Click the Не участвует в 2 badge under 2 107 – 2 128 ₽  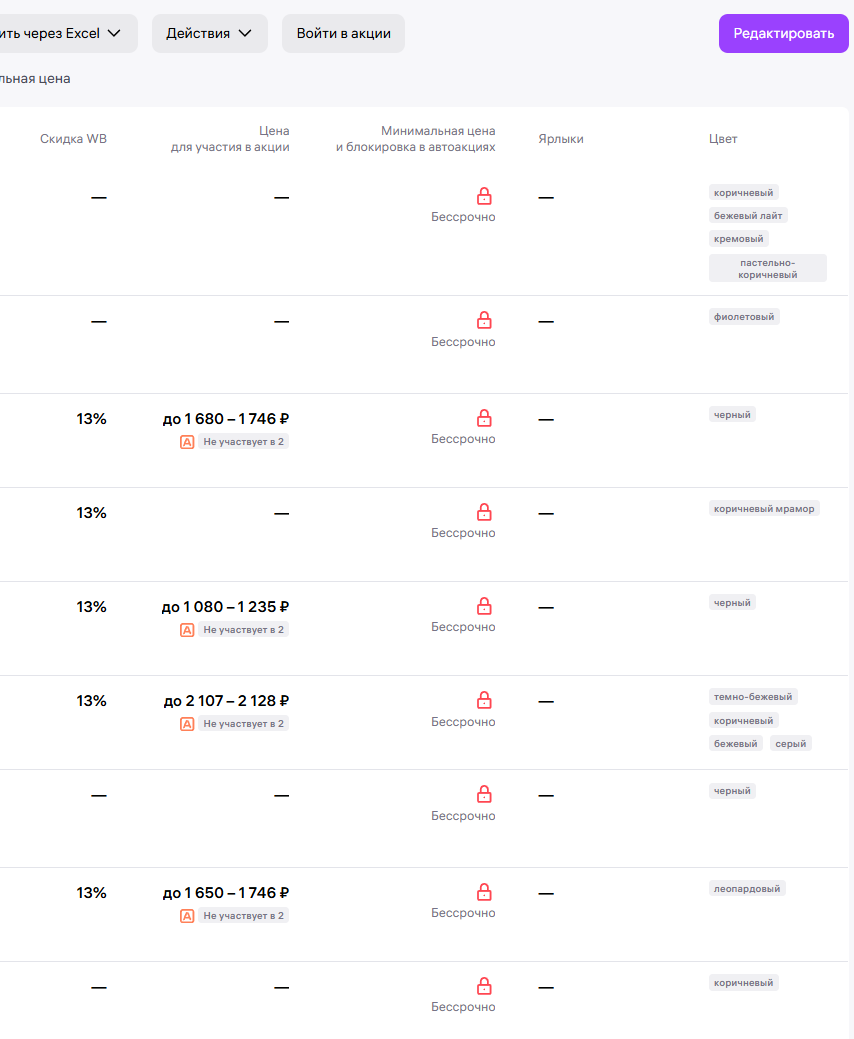[243, 724]
